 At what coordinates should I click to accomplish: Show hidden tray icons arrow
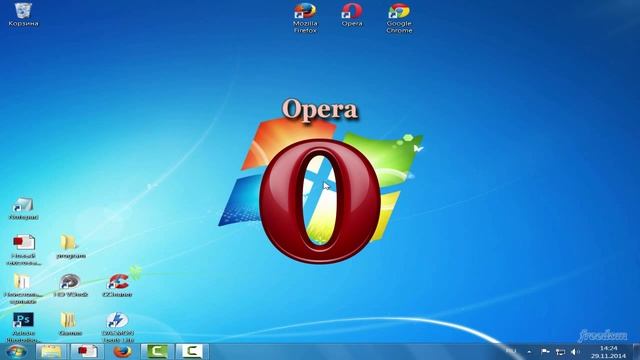(x=529, y=352)
